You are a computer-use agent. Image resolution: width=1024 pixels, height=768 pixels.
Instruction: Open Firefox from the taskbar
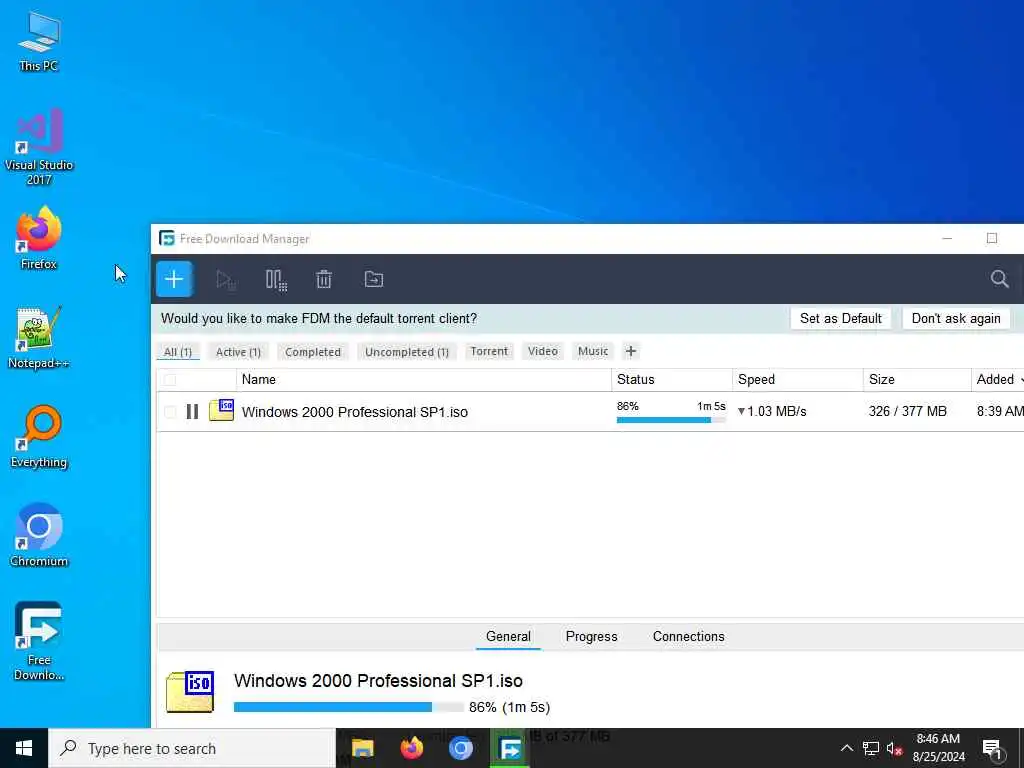411,748
